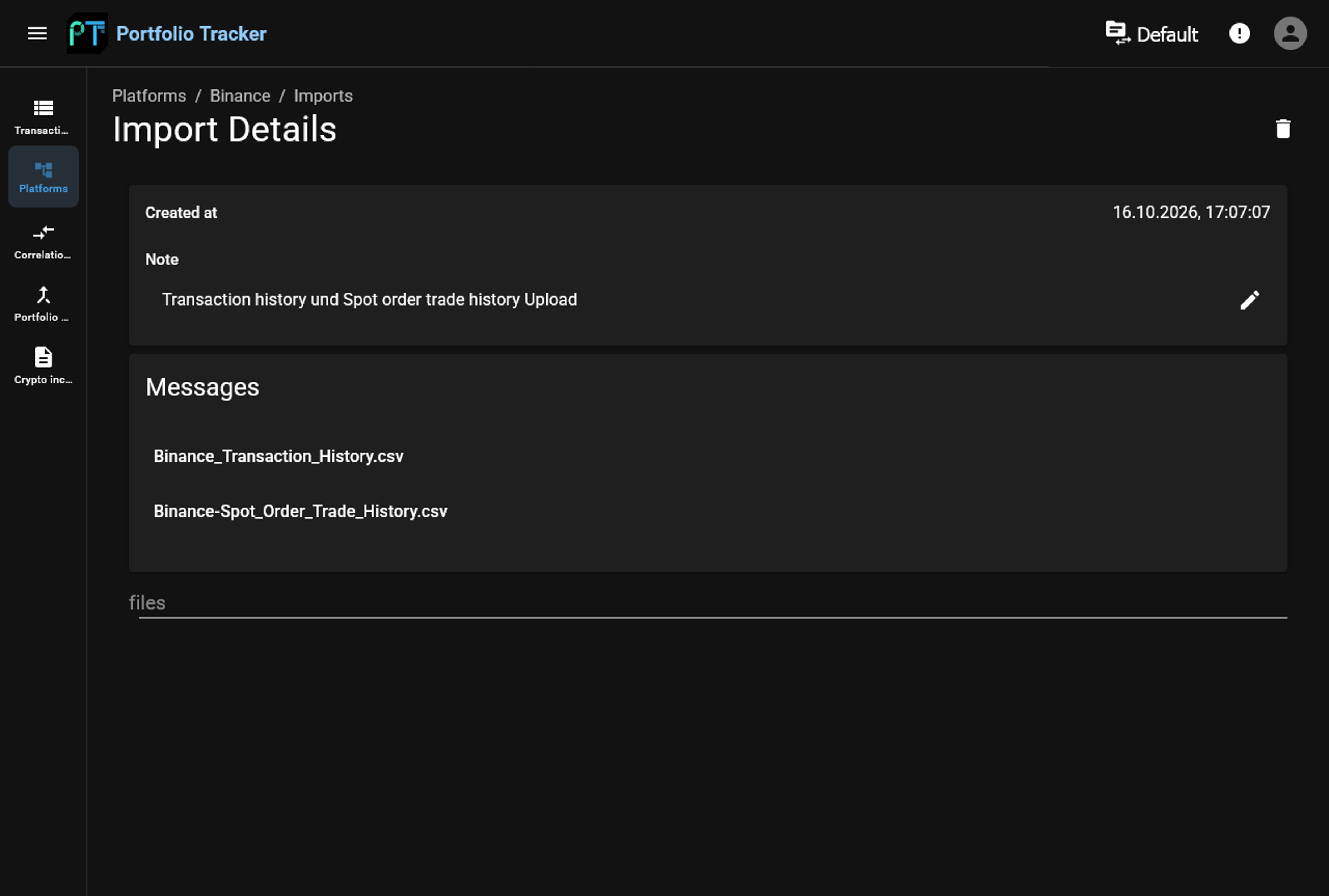
Task: Edit the note with pencil icon
Action: click(x=1250, y=299)
